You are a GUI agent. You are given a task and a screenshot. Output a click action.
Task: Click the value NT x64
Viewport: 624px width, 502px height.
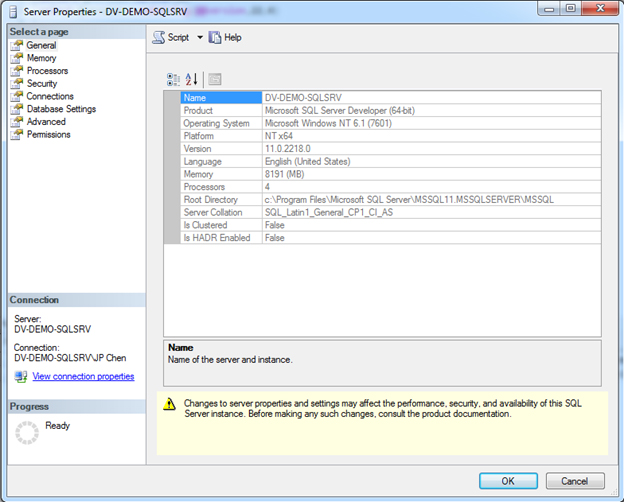click(279, 136)
